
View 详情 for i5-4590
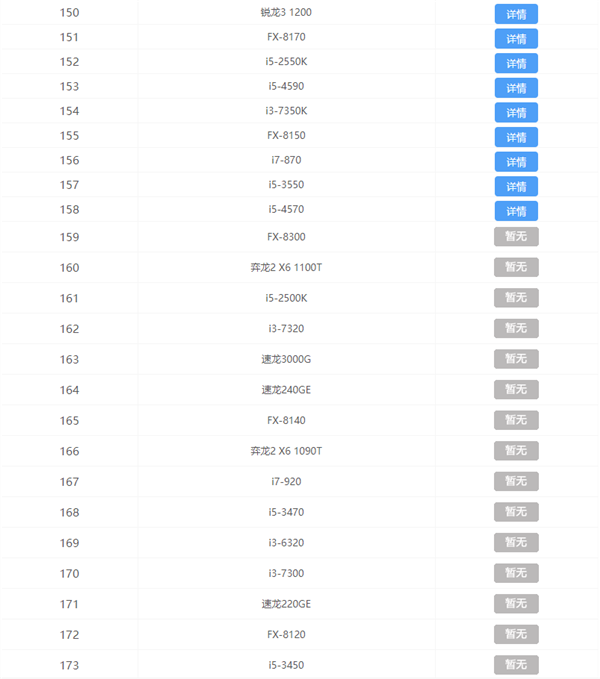click(x=516, y=88)
